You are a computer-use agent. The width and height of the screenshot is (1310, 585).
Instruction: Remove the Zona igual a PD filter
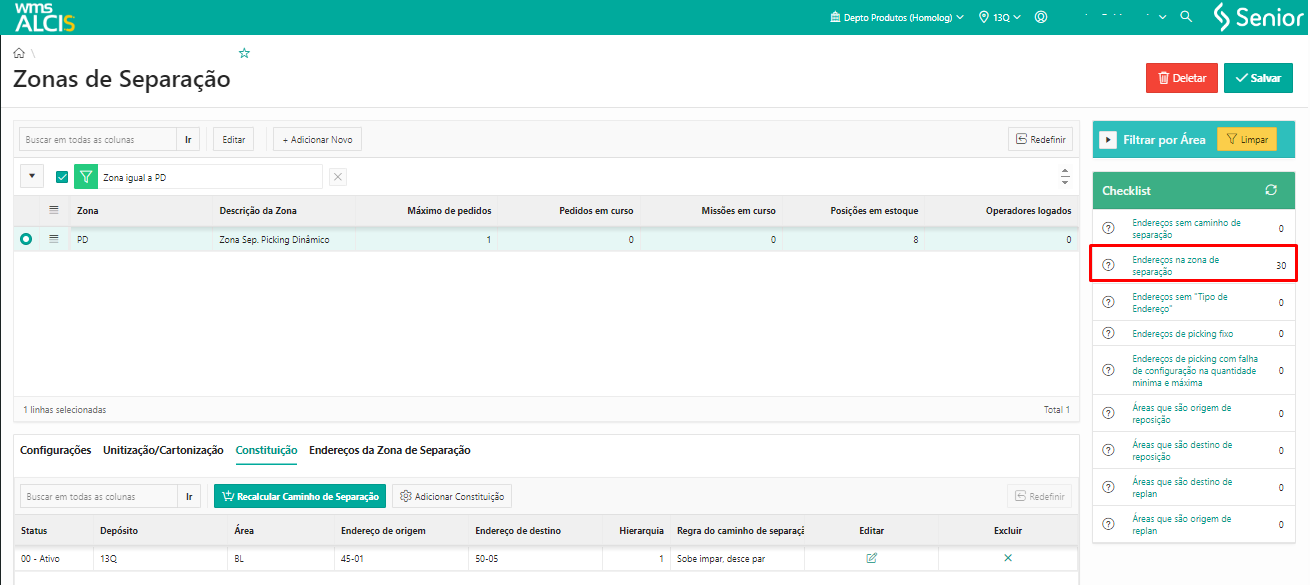338,177
